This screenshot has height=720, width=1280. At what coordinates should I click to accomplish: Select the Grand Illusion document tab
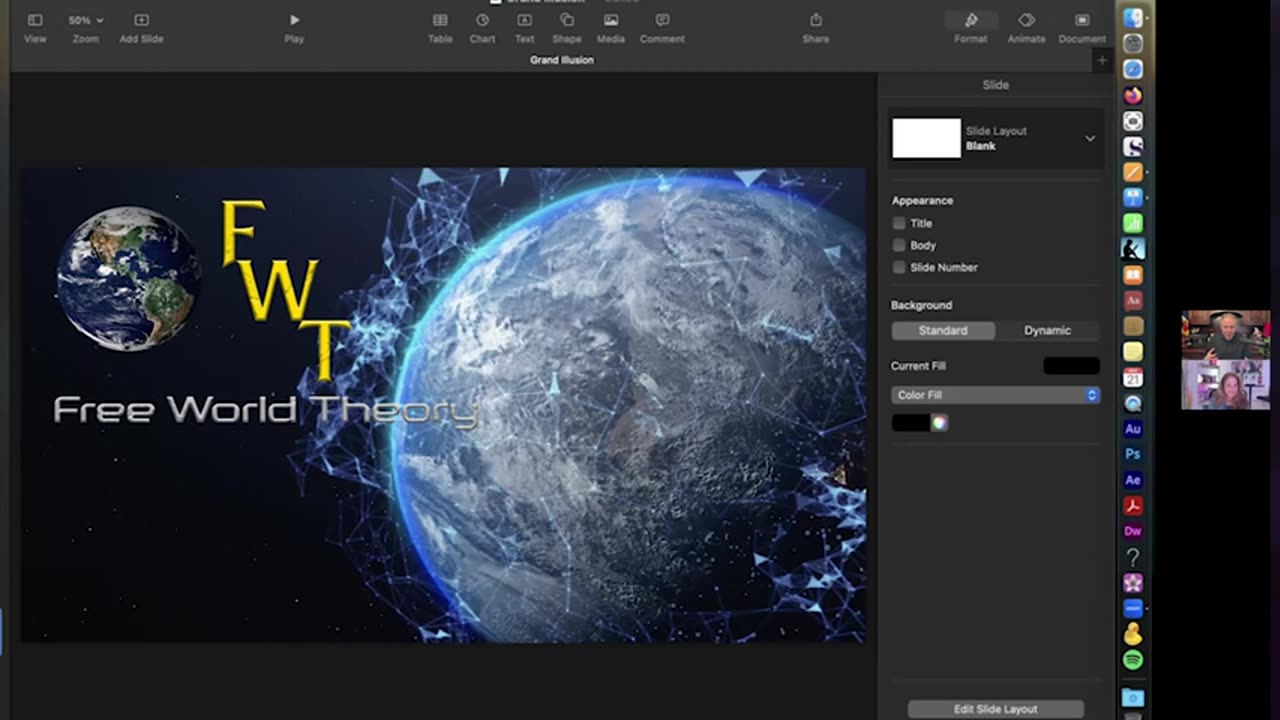pyautogui.click(x=562, y=60)
